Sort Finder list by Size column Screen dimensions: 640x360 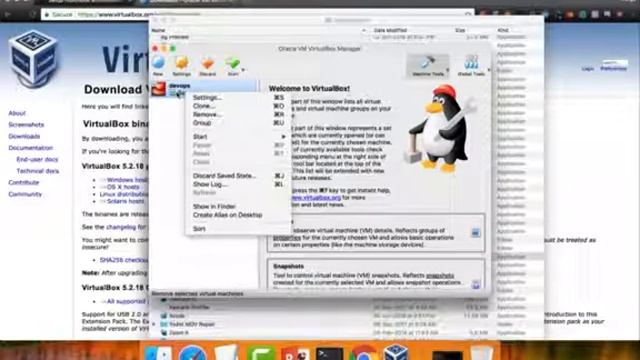[460, 30]
